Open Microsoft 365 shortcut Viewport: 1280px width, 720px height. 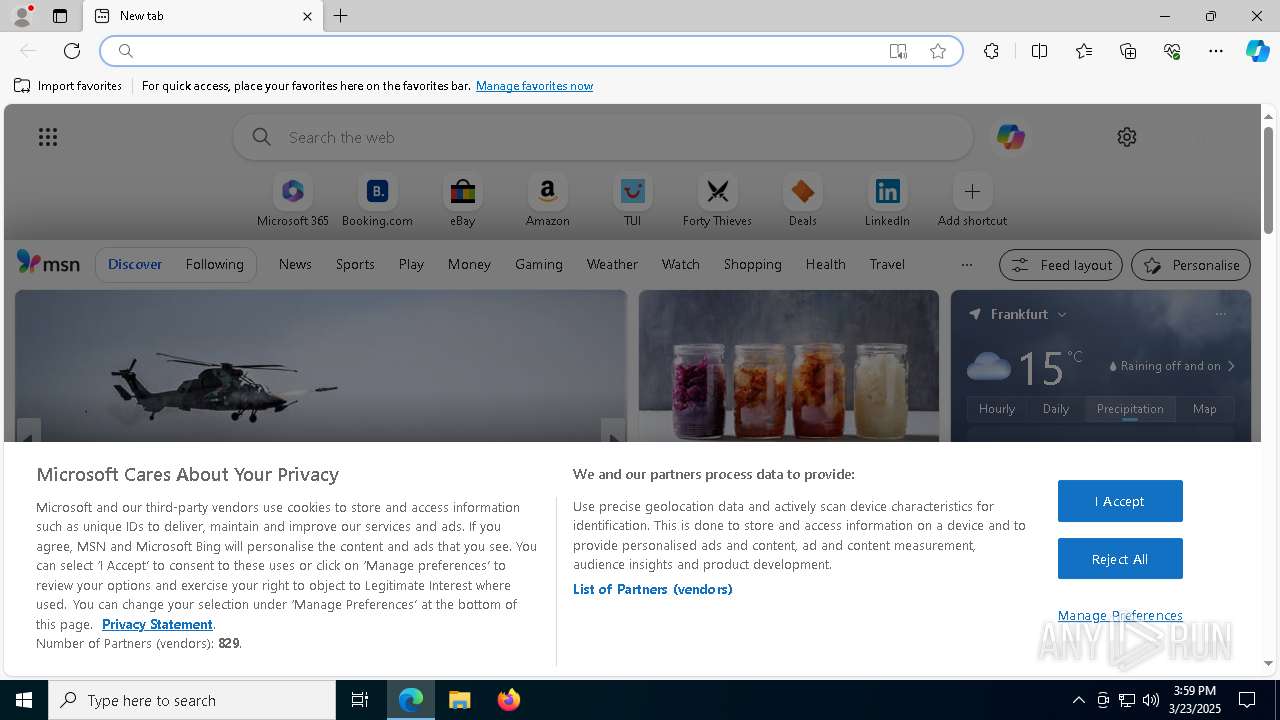pyautogui.click(x=293, y=200)
